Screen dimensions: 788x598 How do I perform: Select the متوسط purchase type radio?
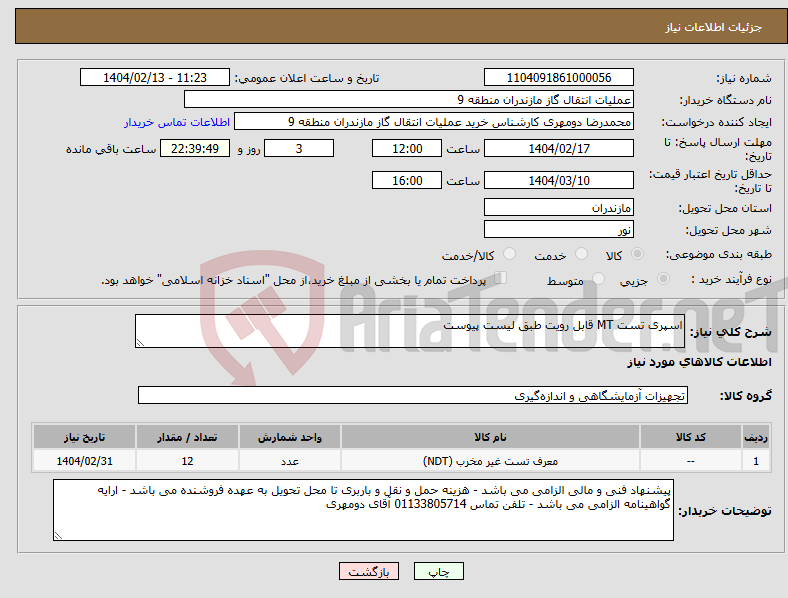pyautogui.click(x=598, y=278)
